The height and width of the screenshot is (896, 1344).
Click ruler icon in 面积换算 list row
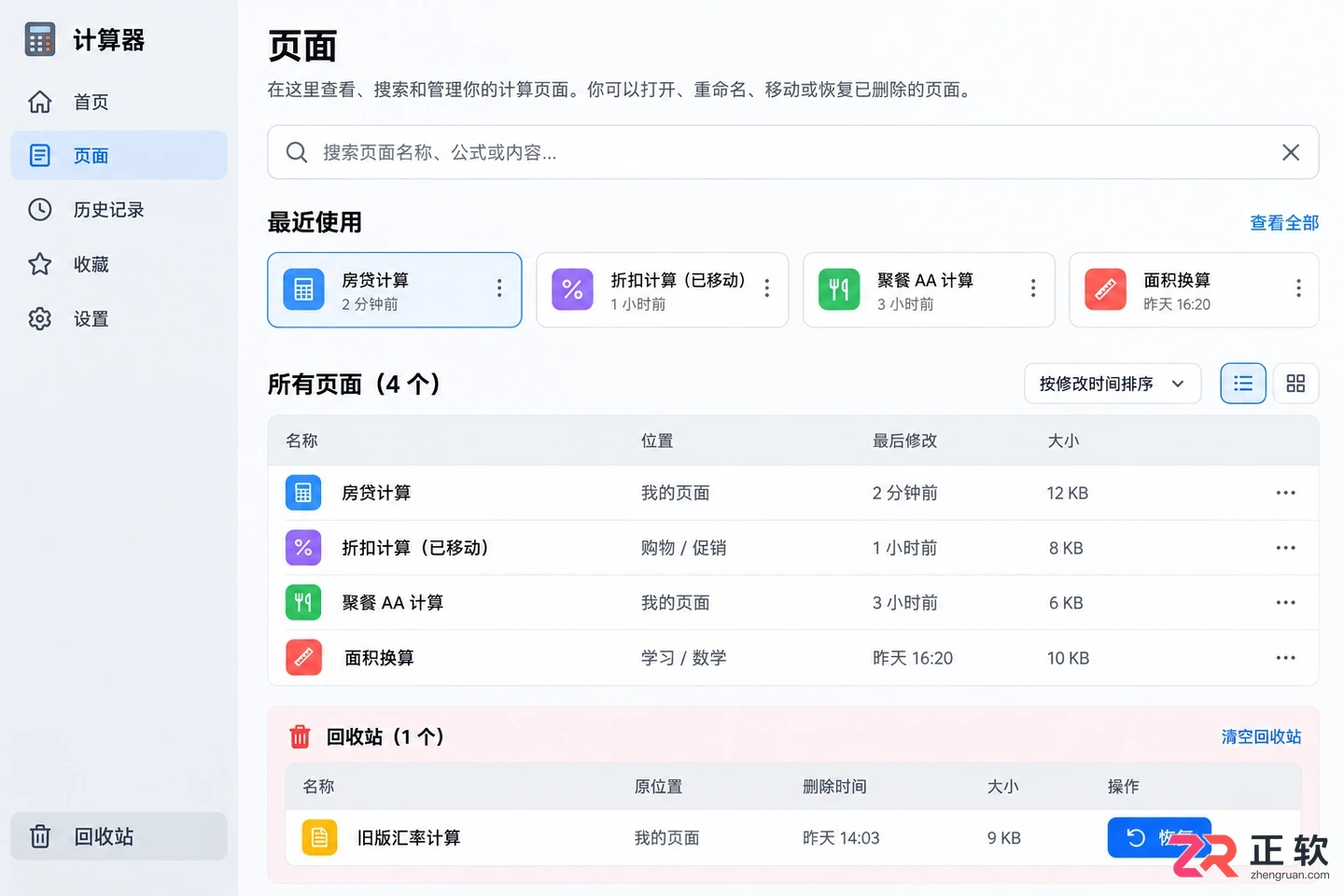[303, 658]
